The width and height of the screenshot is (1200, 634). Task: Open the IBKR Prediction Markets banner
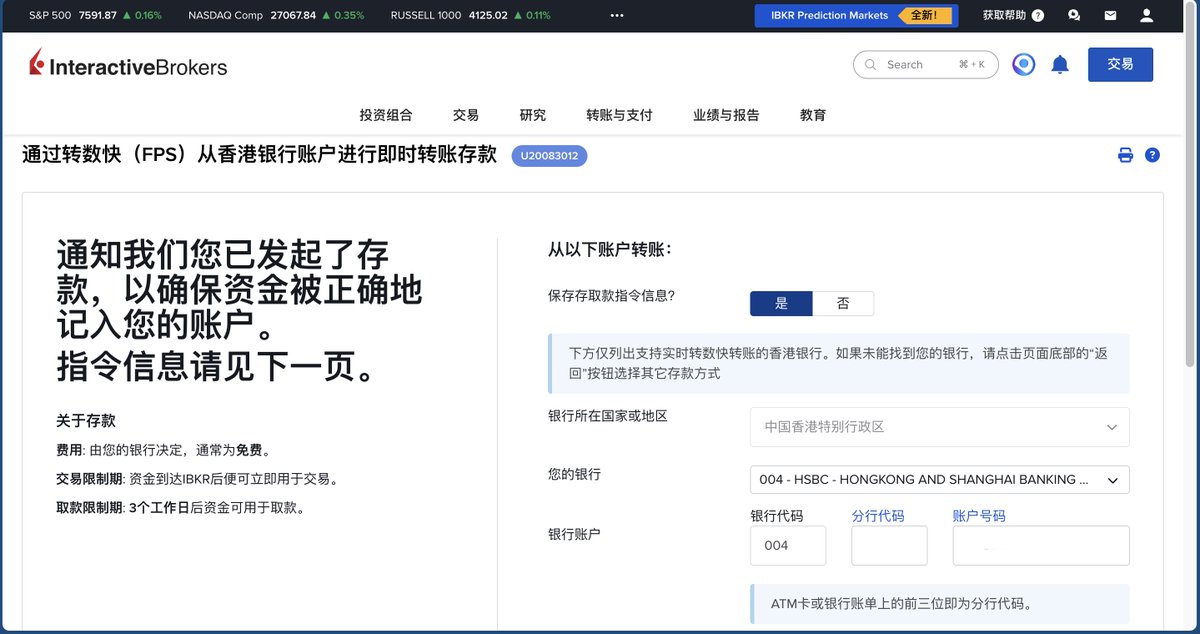click(856, 16)
